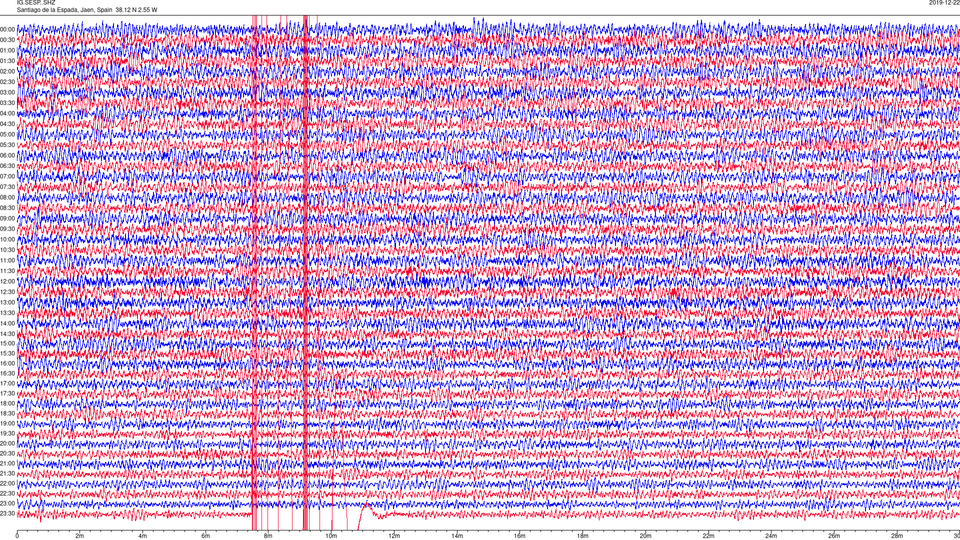The width and height of the screenshot is (960, 540).
Task: Select the 01:00 time row label
Action: tap(8, 50)
